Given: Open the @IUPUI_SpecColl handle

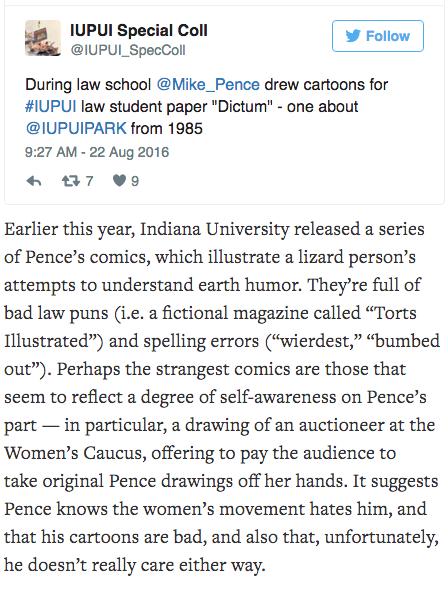Looking at the screenshot, I should pyautogui.click(x=128, y=50).
